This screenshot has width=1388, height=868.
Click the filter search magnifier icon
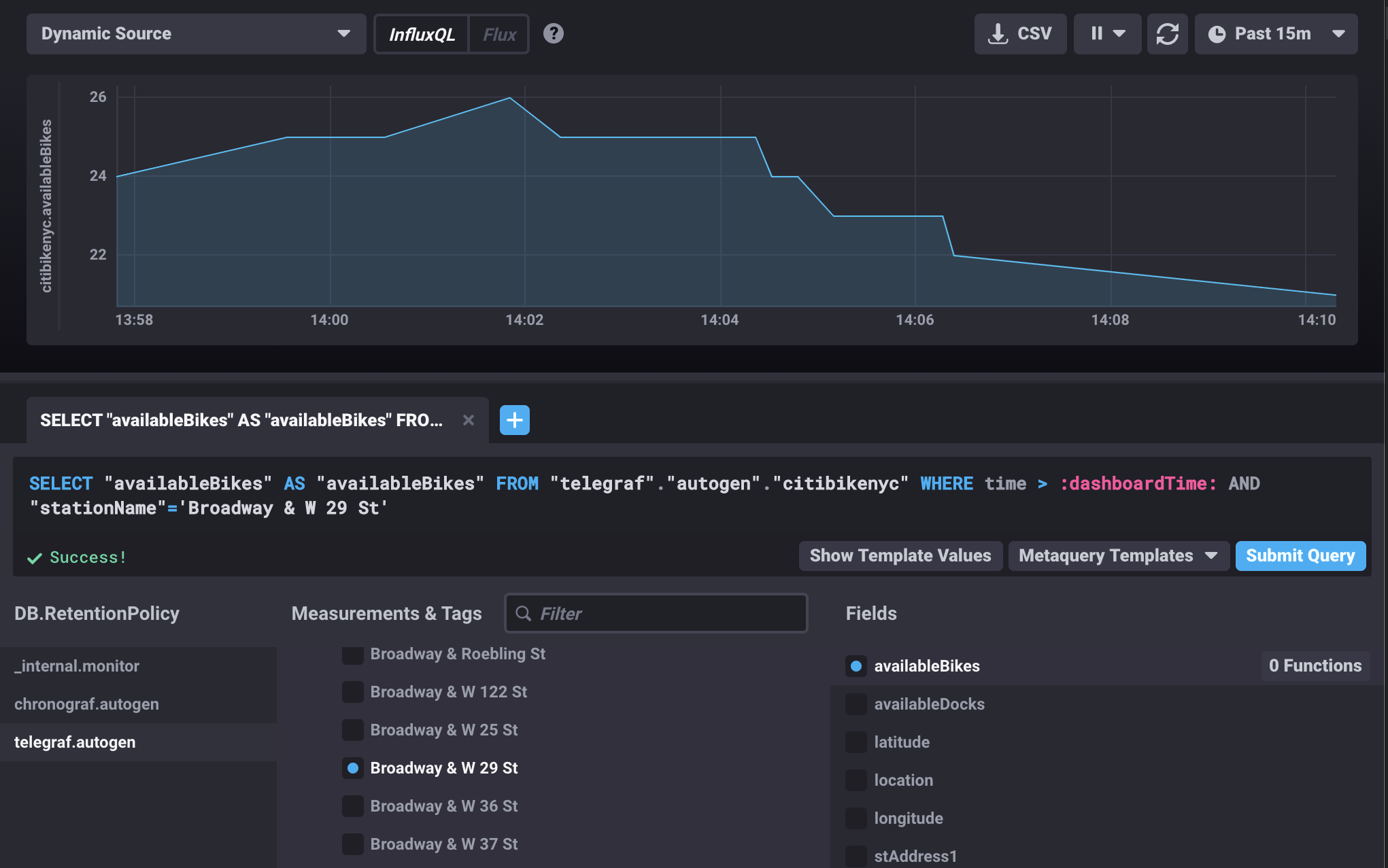(x=523, y=613)
